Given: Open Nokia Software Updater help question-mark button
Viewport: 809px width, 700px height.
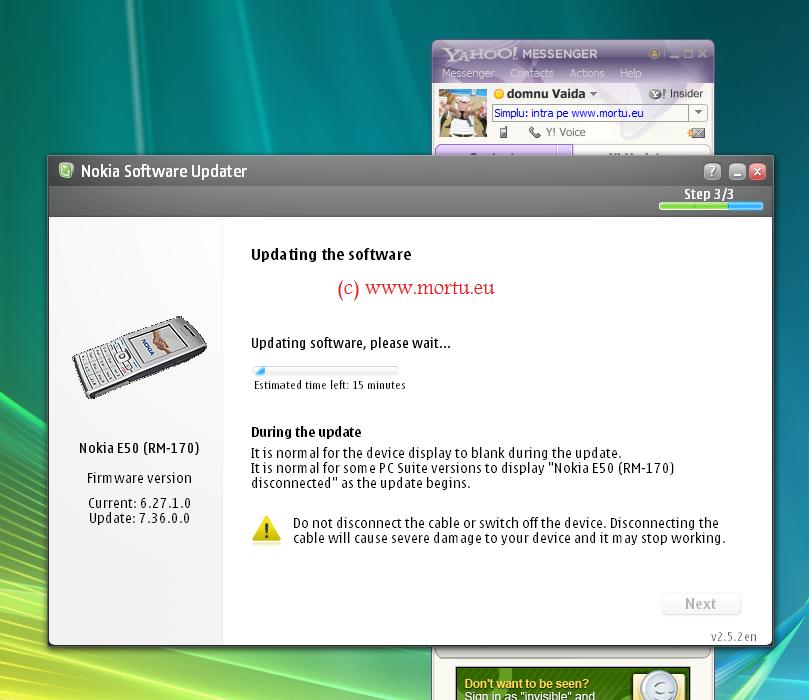Looking at the screenshot, I should [712, 171].
